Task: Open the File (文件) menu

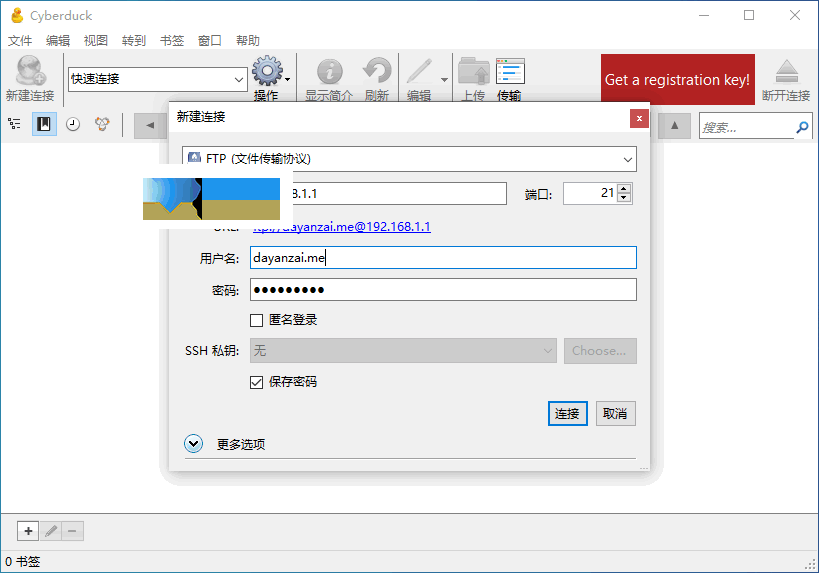Action: pos(20,41)
